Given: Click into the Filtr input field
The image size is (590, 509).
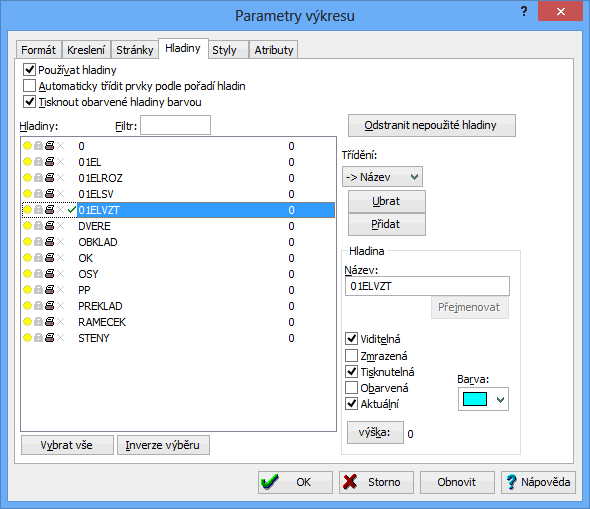Looking at the screenshot, I should (175, 125).
